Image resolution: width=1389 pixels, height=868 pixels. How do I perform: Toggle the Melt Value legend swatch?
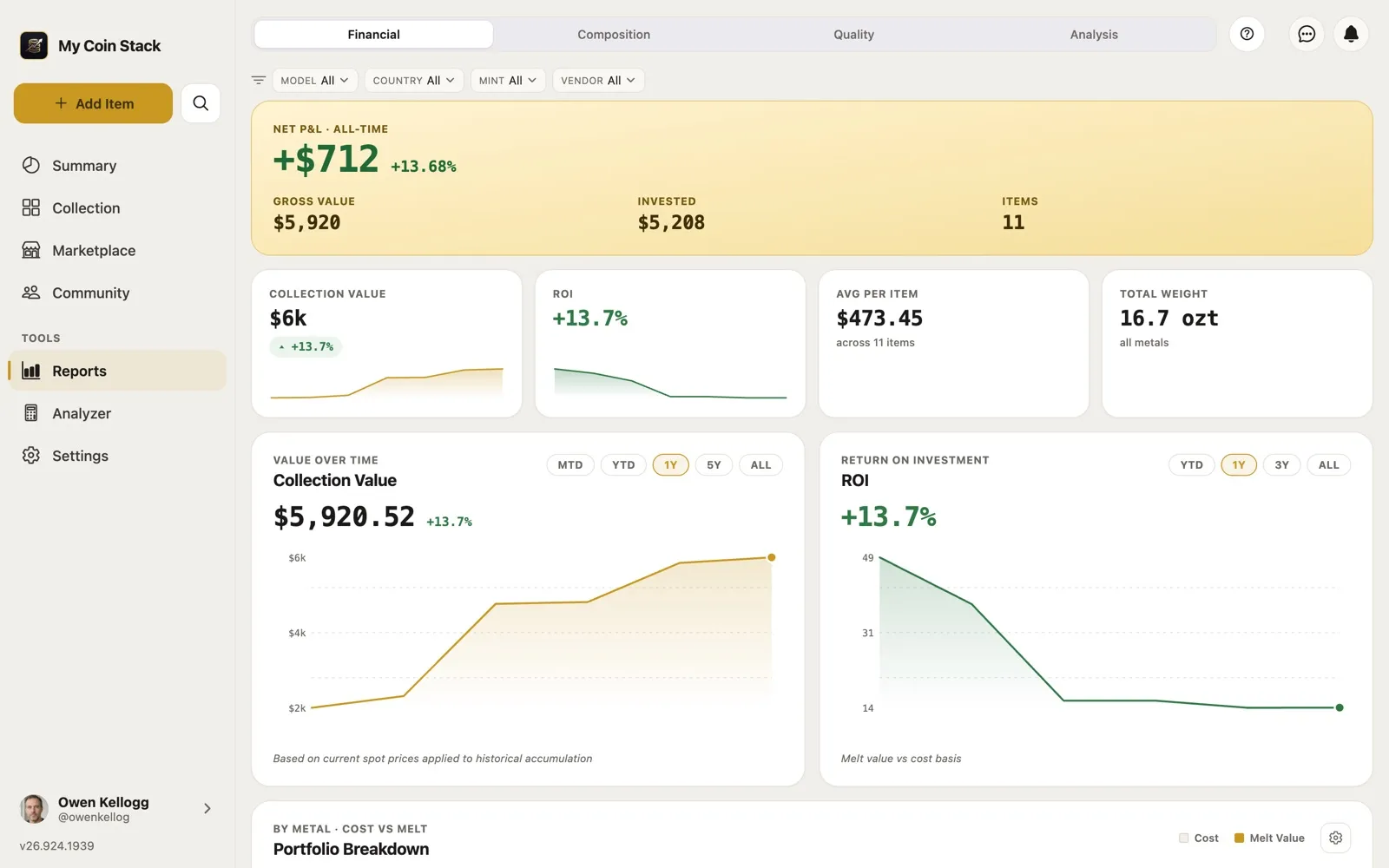pos(1239,838)
